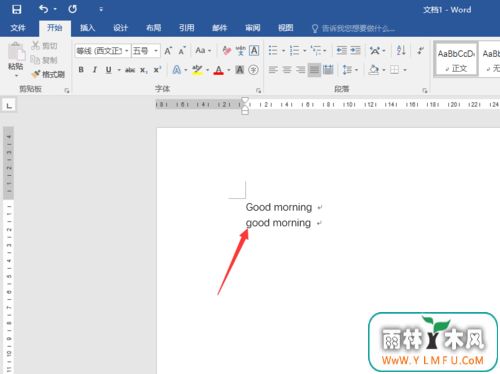500x374 pixels.
Task: Increase the paragraph indent
Action: tap(355, 50)
